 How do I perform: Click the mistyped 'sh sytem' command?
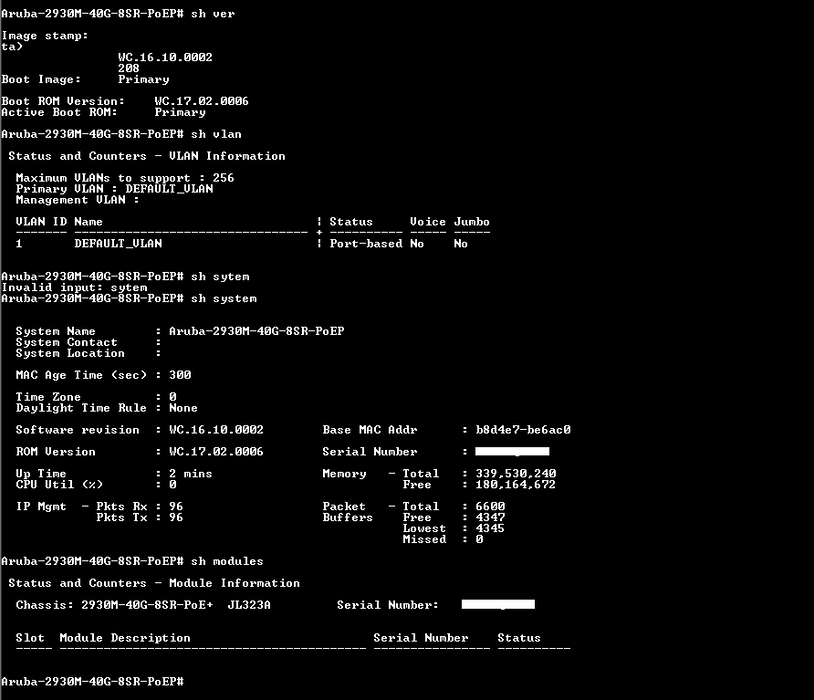(220, 277)
